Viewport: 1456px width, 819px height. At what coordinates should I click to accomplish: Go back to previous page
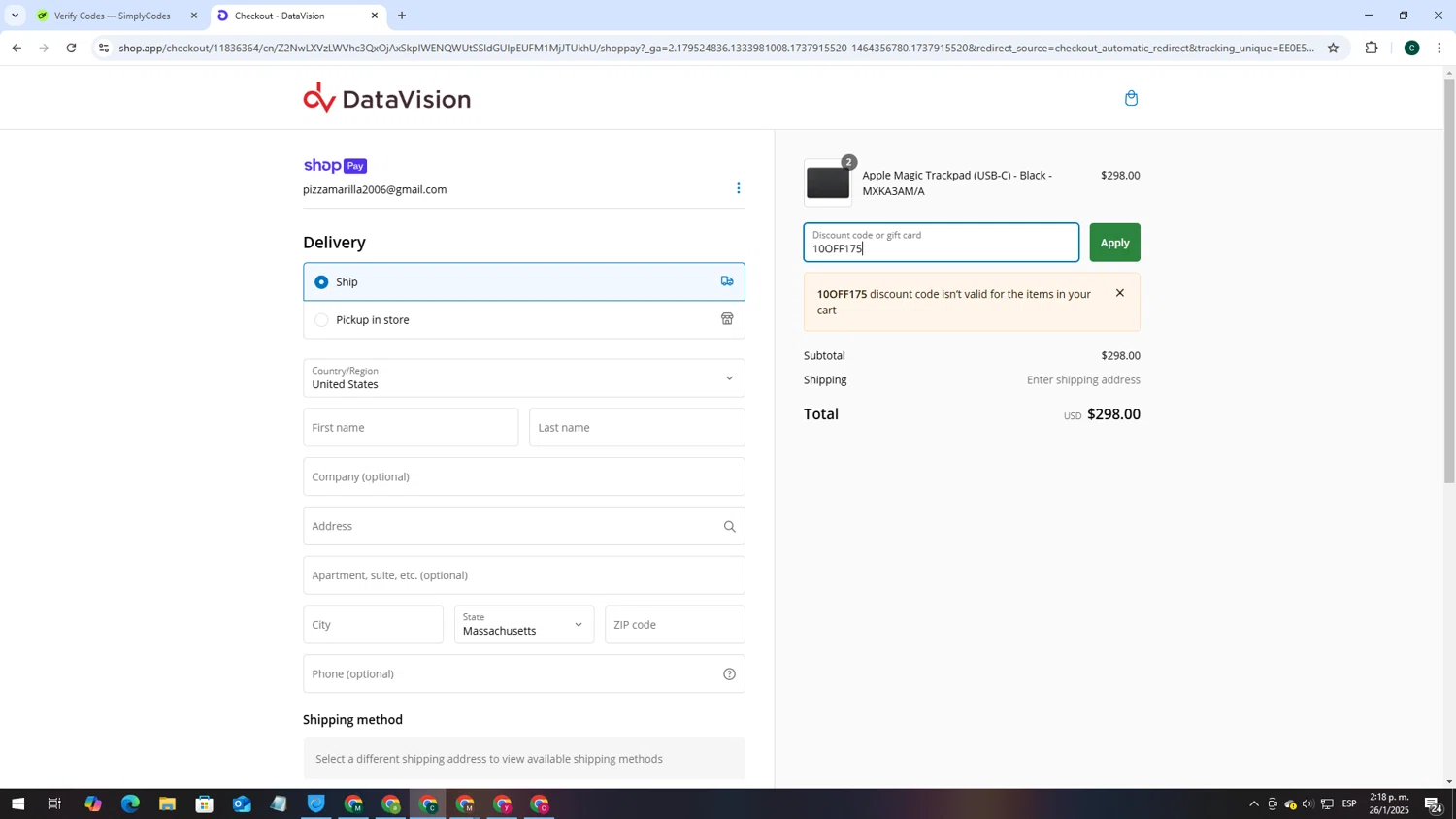[17, 48]
